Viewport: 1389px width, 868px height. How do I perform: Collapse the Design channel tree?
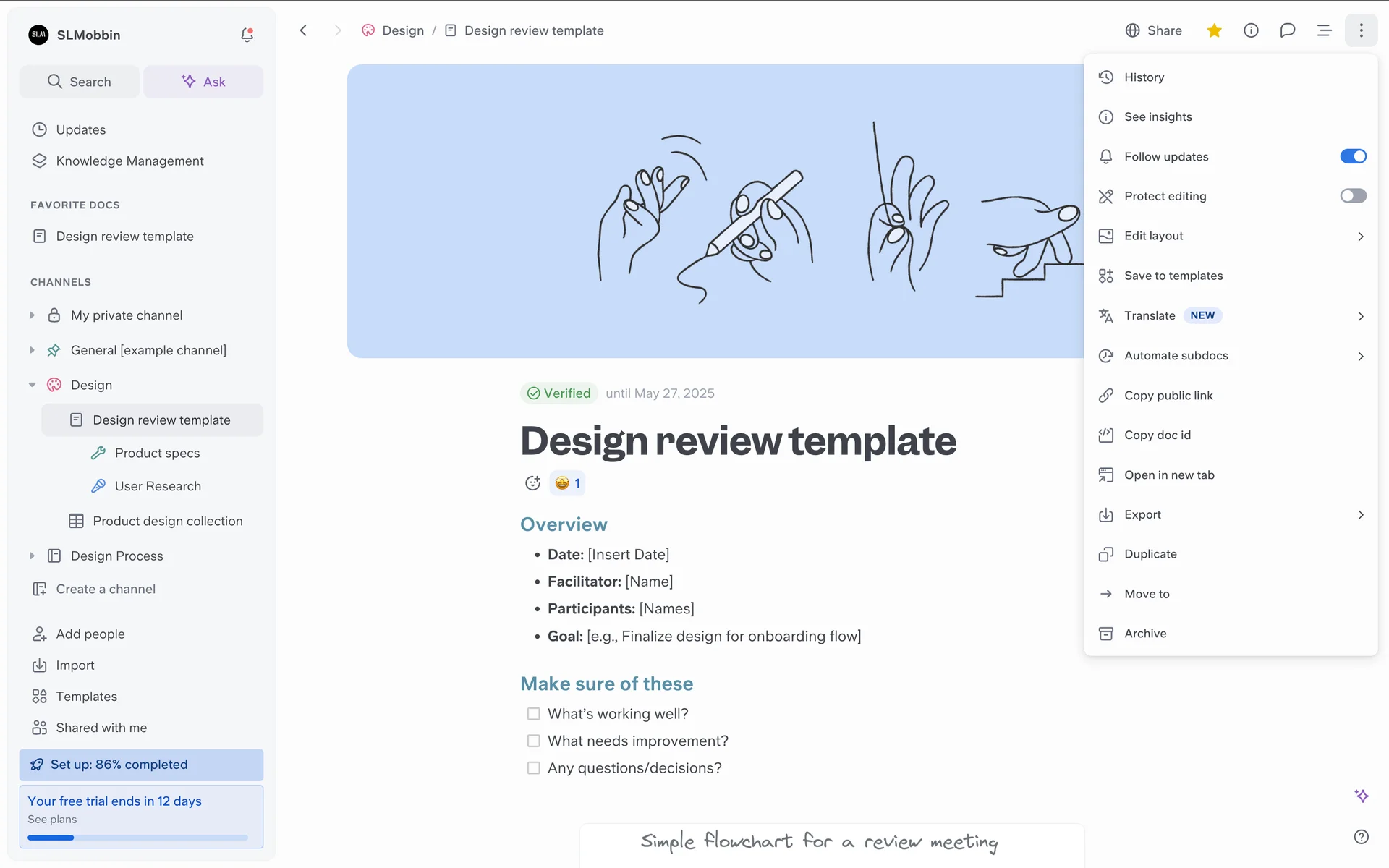tap(32, 385)
